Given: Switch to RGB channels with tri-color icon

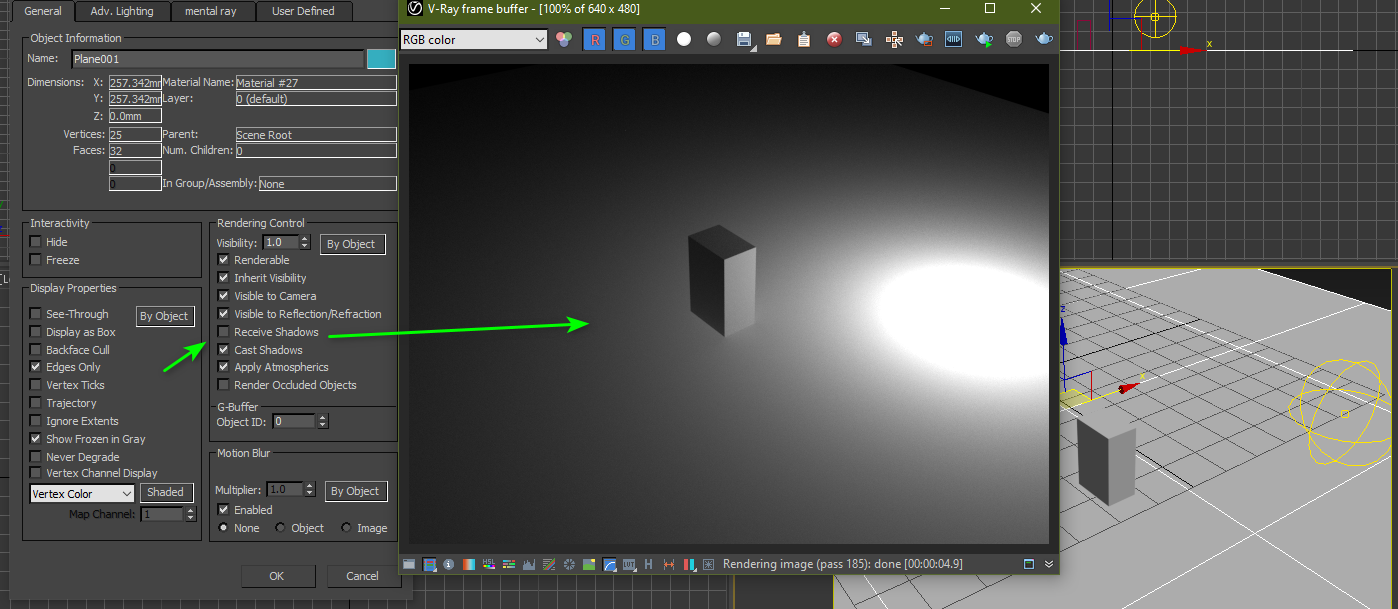Looking at the screenshot, I should (x=565, y=40).
